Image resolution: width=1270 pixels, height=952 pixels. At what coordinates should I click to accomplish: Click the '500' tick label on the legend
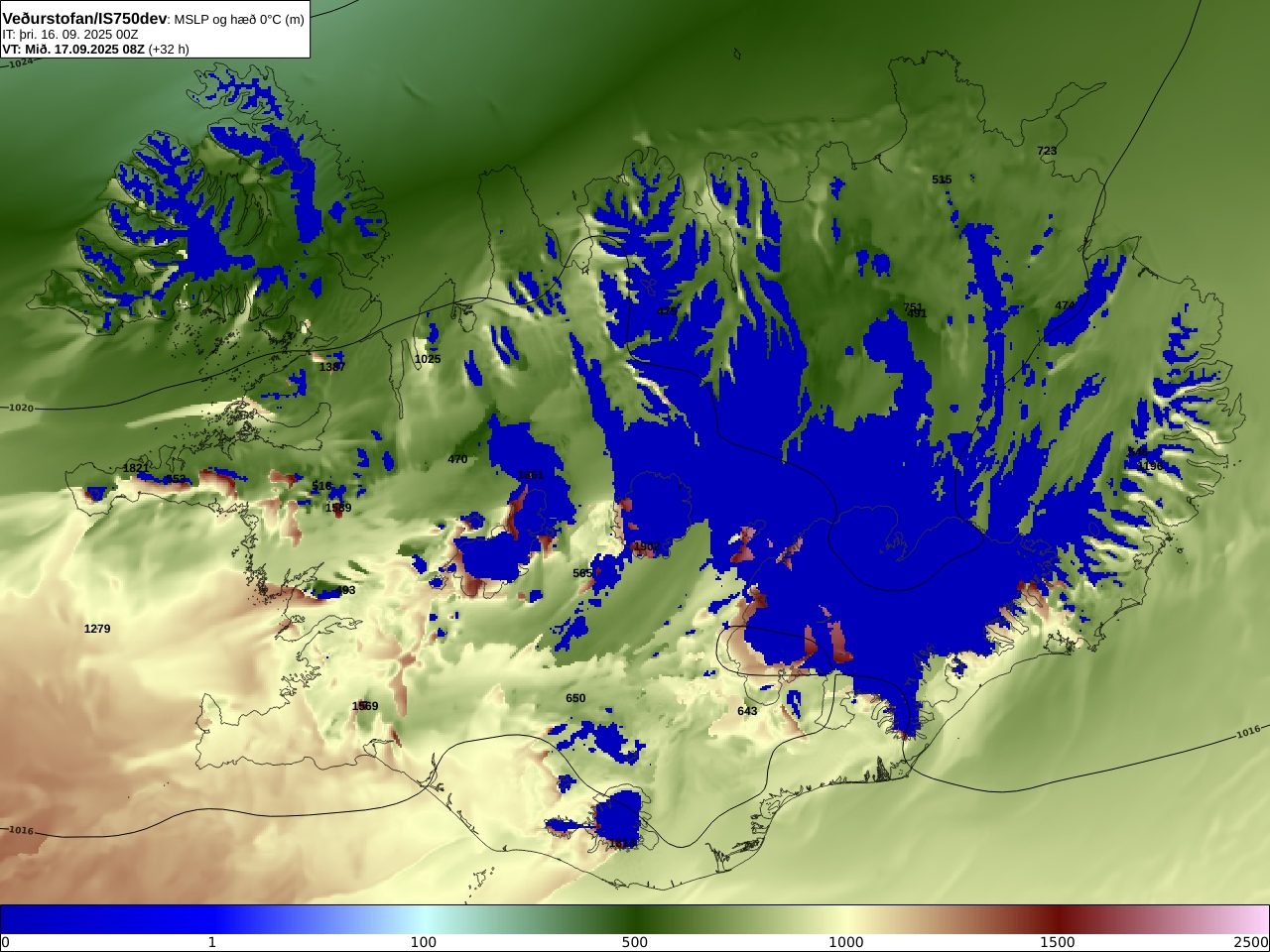[x=635, y=942]
